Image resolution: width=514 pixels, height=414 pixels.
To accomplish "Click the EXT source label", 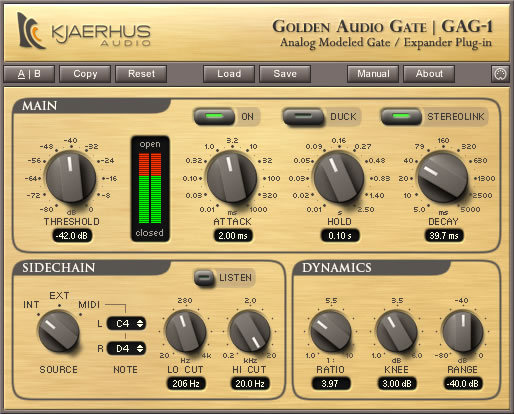I will [x=59, y=296].
